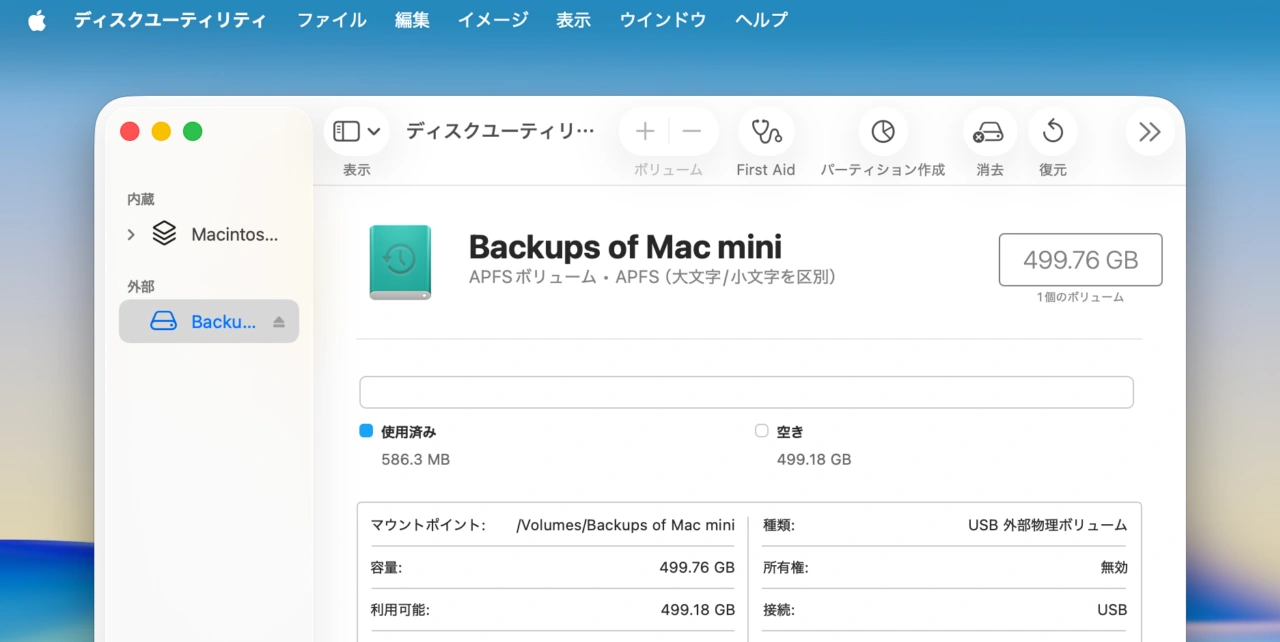1280x642 pixels.
Task: Run First Aid on the selected volume
Action: tap(765, 131)
